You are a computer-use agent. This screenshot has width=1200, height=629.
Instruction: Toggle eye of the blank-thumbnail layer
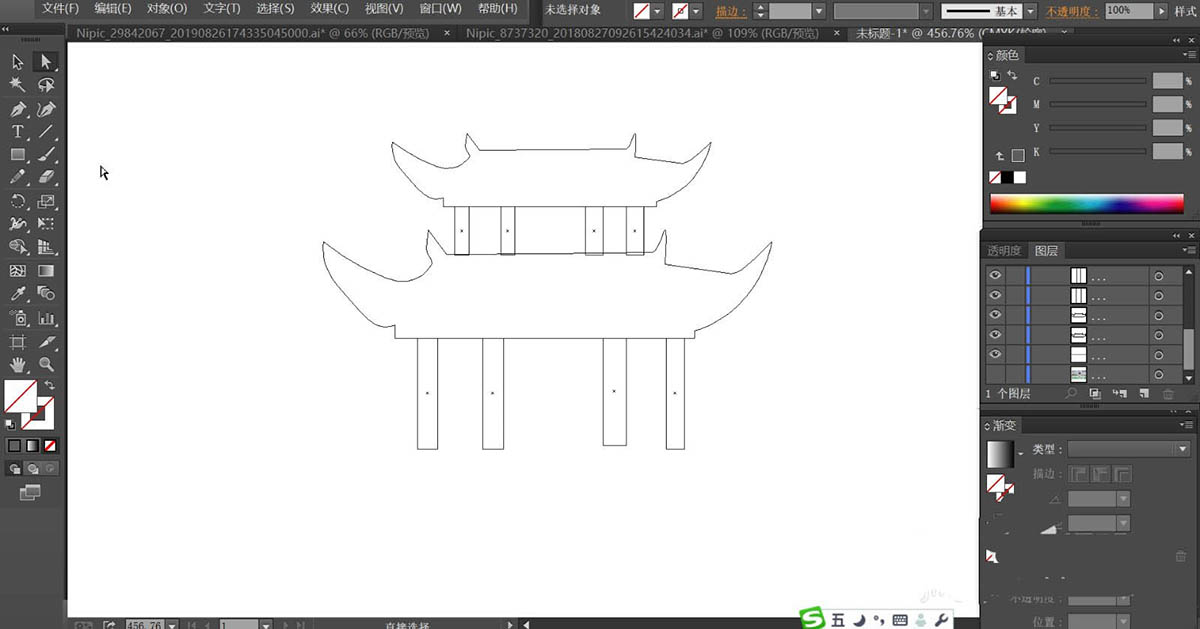[x=995, y=355]
